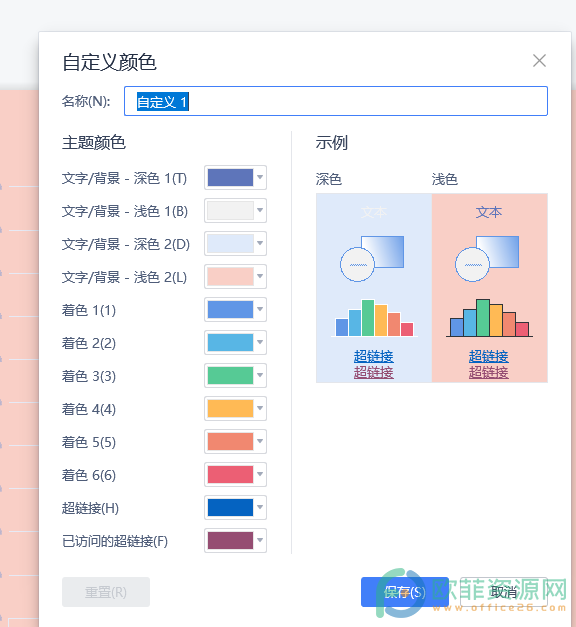Screen dimensions: 576x627
Task: Click the bar chart in dark preview
Action: (374, 318)
